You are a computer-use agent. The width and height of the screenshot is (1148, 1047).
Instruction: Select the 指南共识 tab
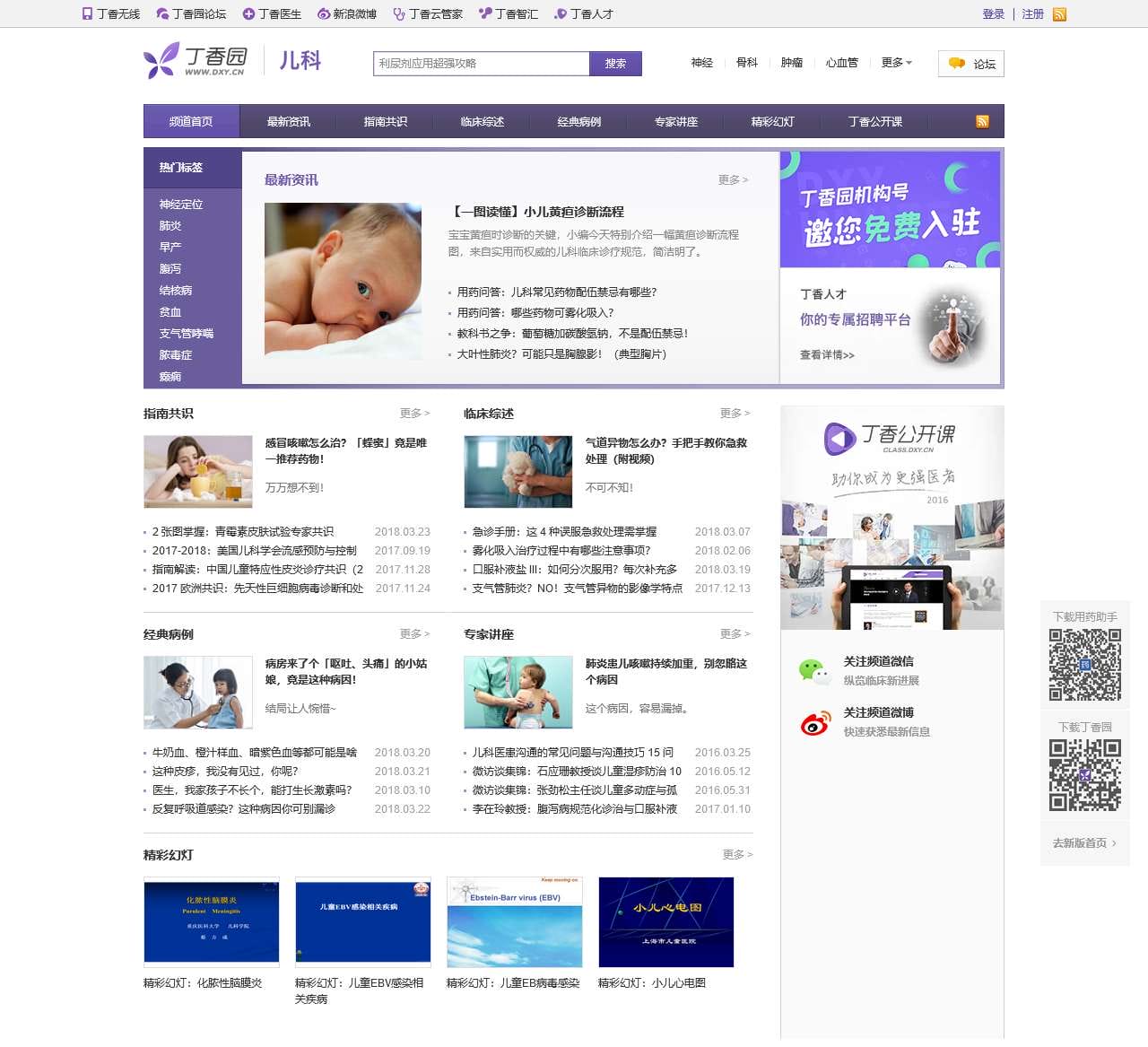click(385, 121)
